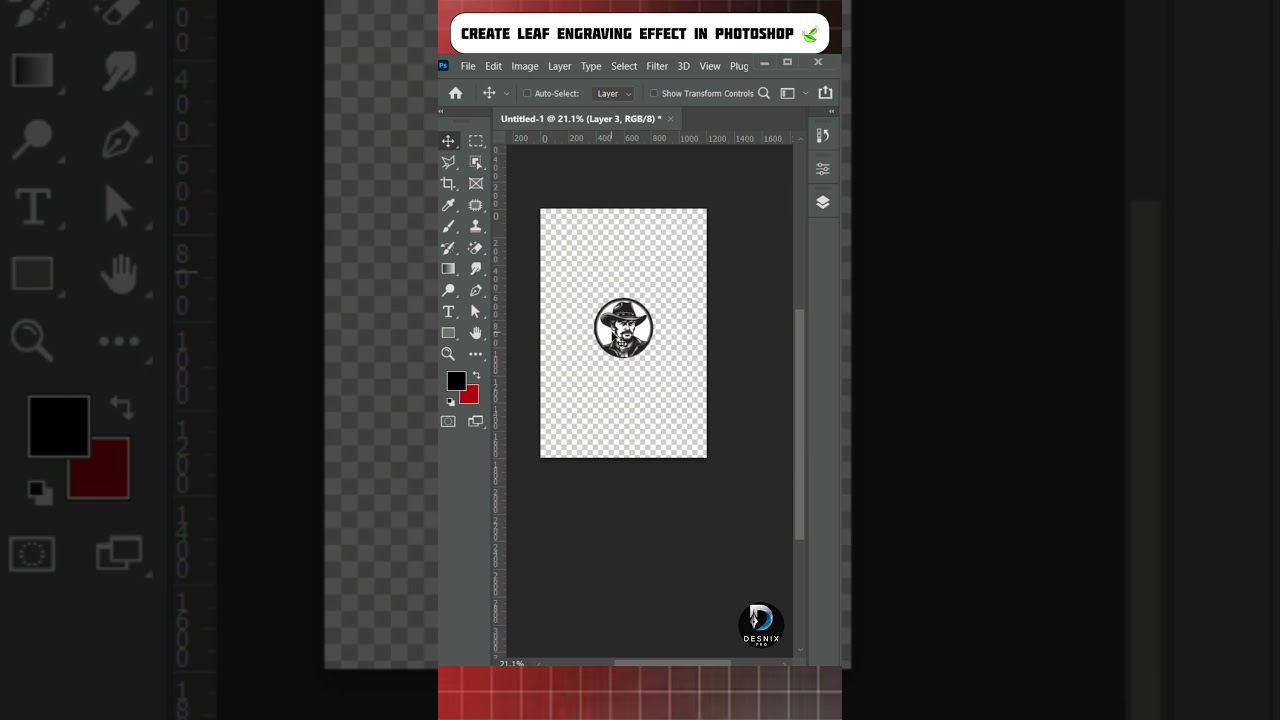1280x720 pixels.
Task: Open the History panel icon
Action: coord(823,136)
